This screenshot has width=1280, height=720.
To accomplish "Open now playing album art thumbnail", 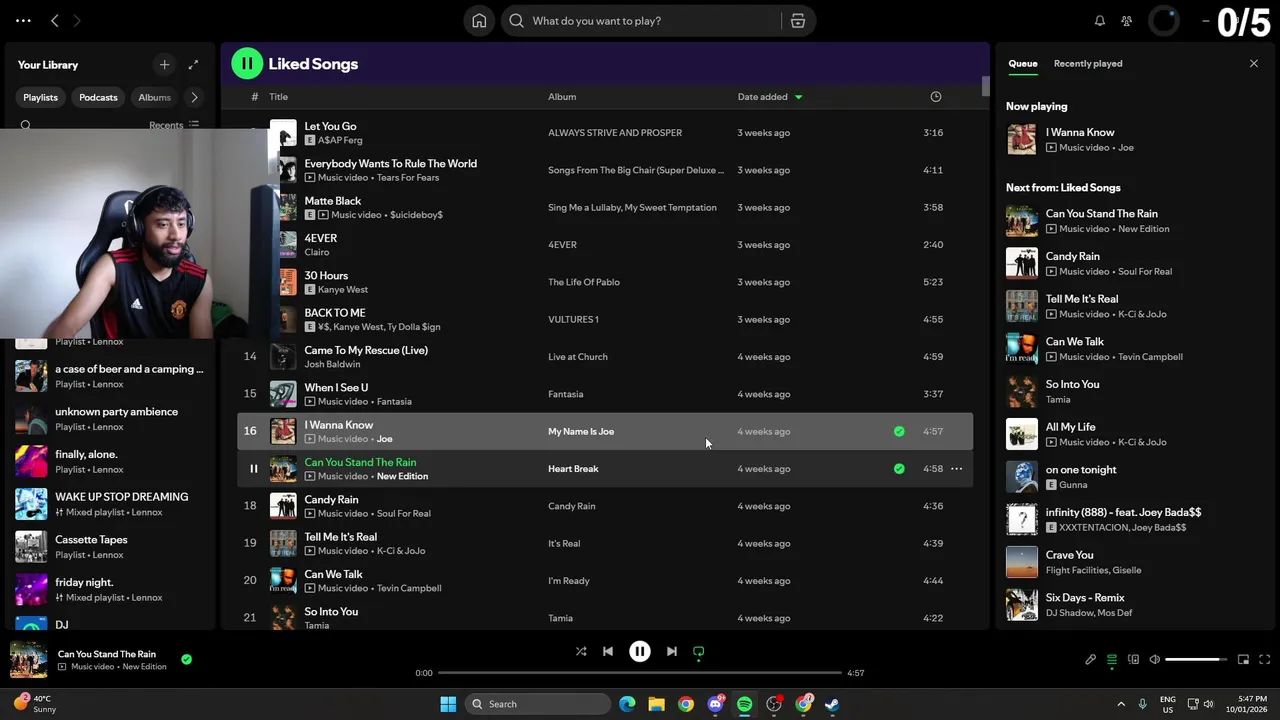I will click(28, 660).
